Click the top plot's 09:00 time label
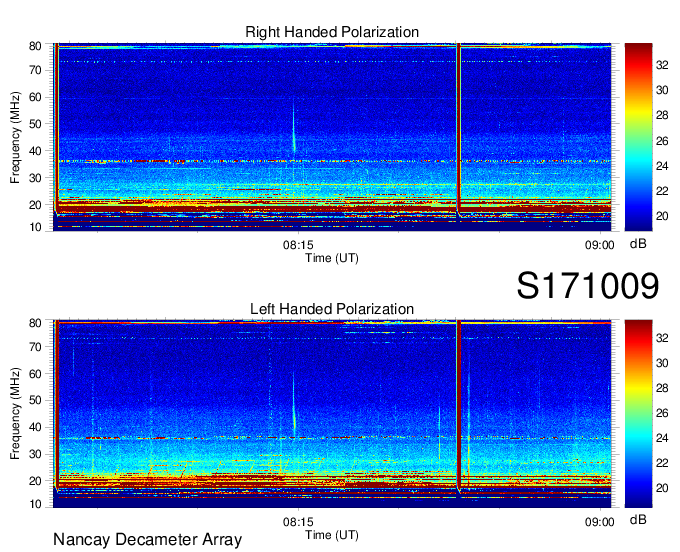 (x=599, y=245)
